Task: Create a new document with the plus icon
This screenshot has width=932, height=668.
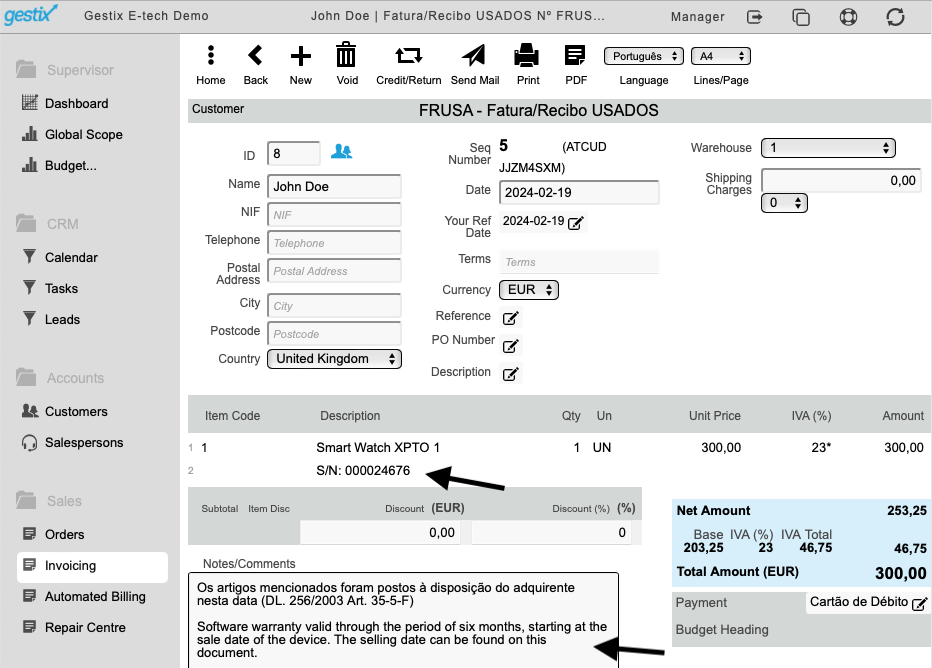Action: [x=301, y=56]
